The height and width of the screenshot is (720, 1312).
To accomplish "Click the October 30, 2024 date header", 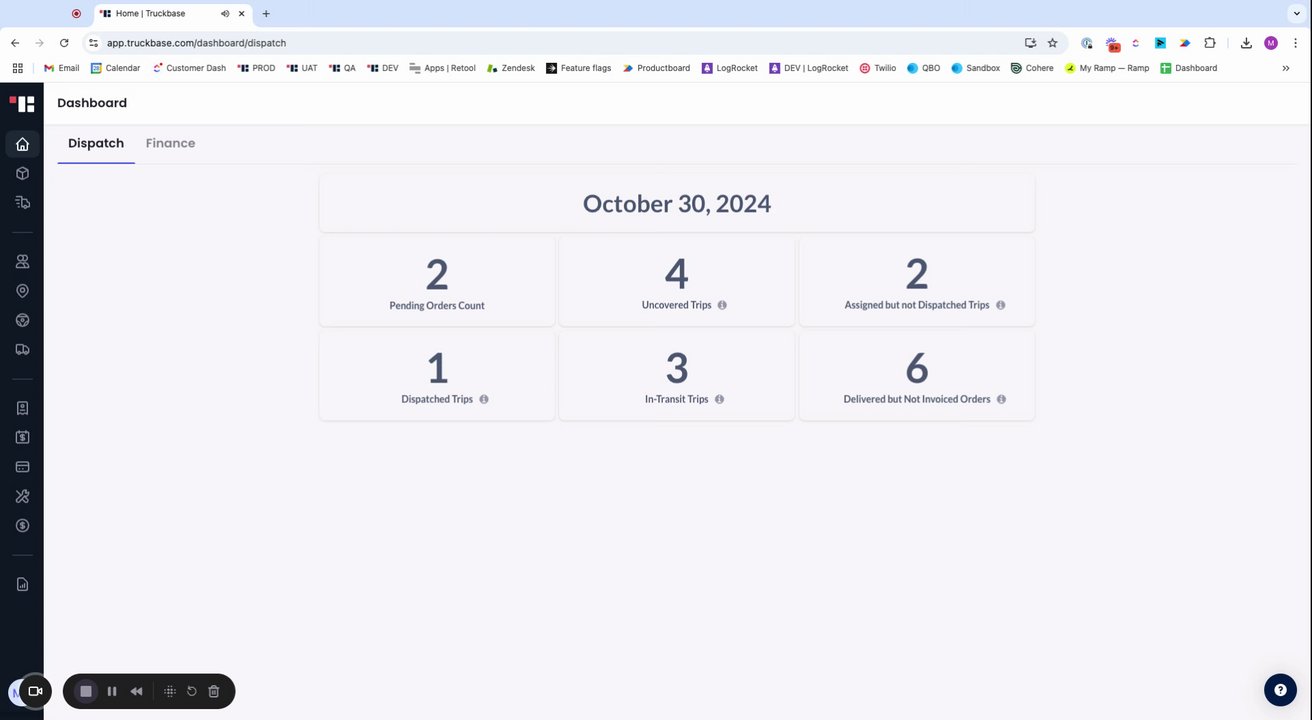I will (677, 204).
